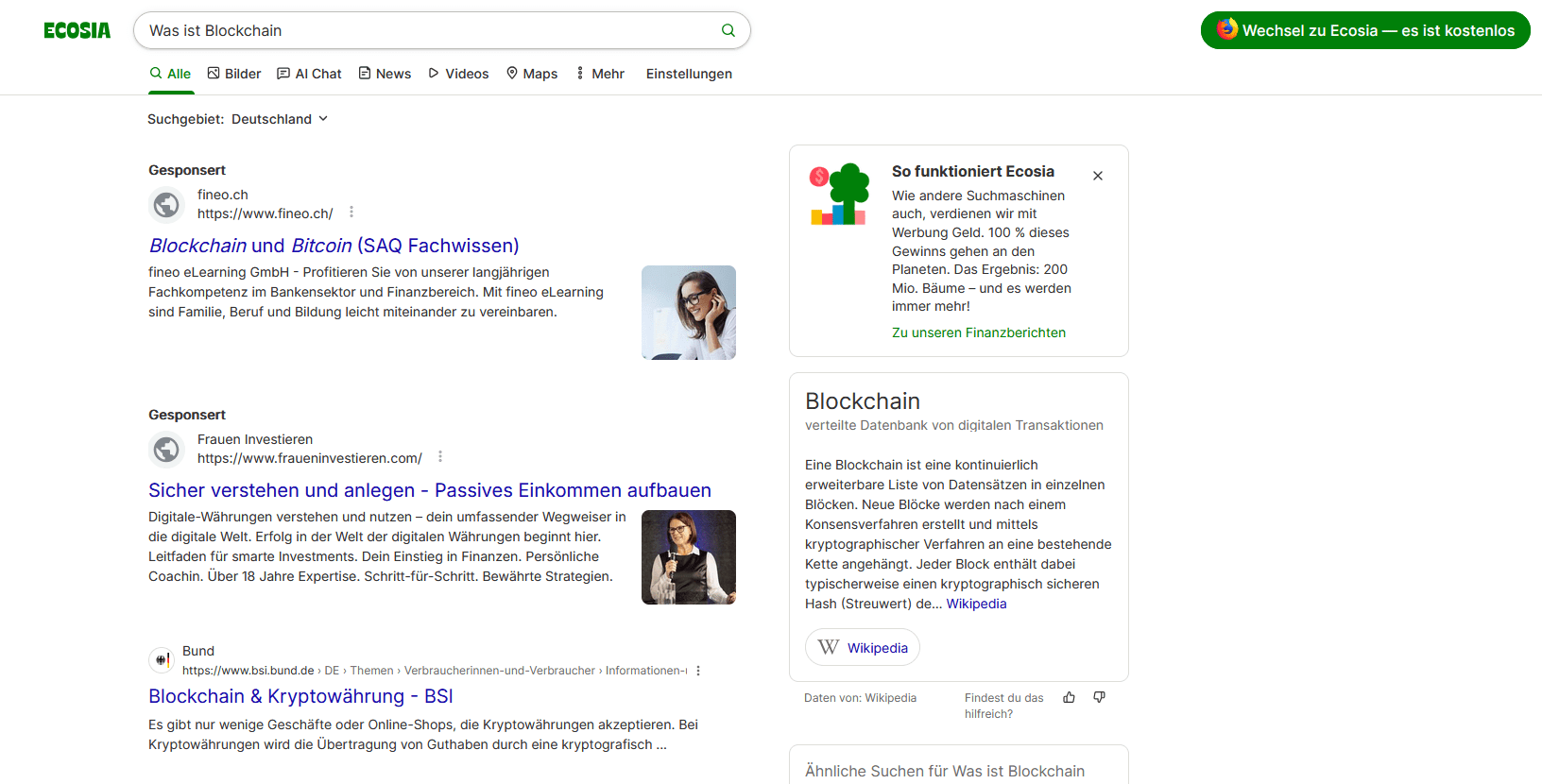The image size is (1542, 784).
Task: Open the Videos tab
Action: 458,74
